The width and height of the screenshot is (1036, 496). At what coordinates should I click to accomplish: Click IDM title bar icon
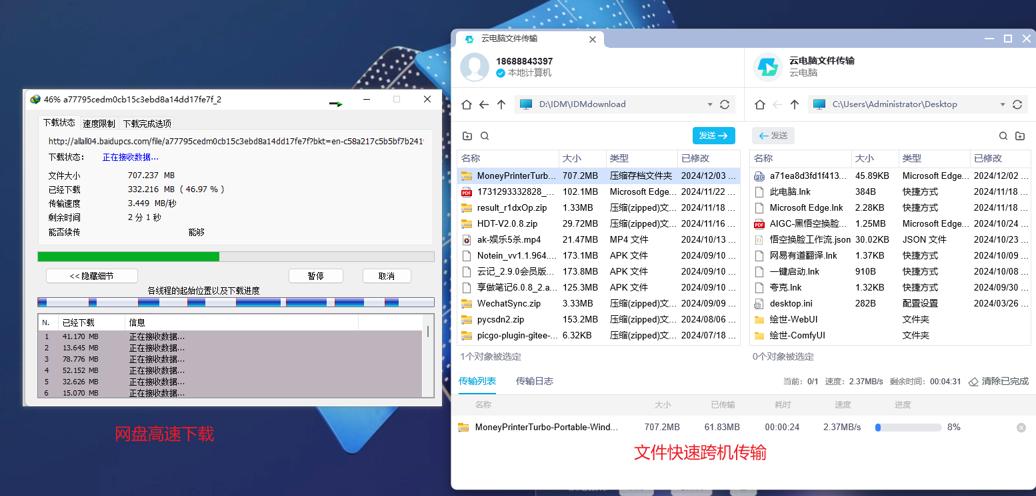tap(35, 100)
